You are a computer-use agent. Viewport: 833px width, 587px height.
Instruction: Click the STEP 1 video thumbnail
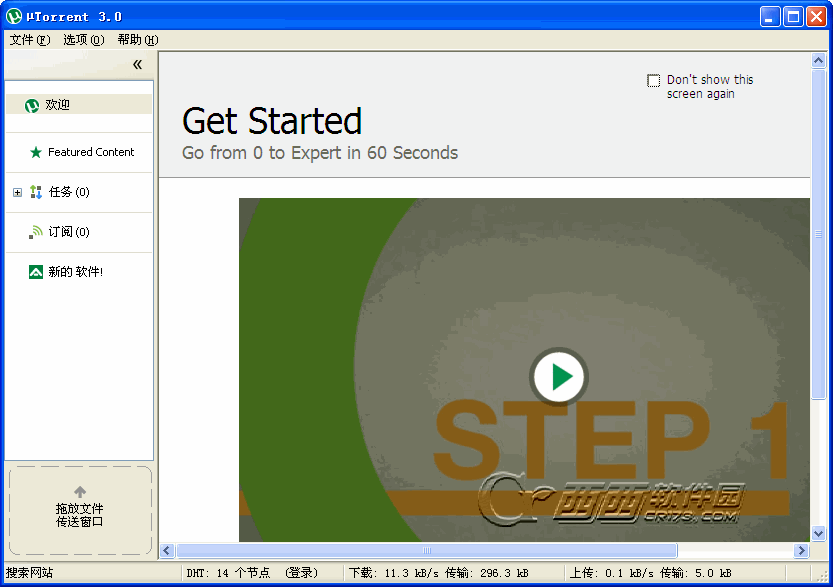tap(524, 370)
